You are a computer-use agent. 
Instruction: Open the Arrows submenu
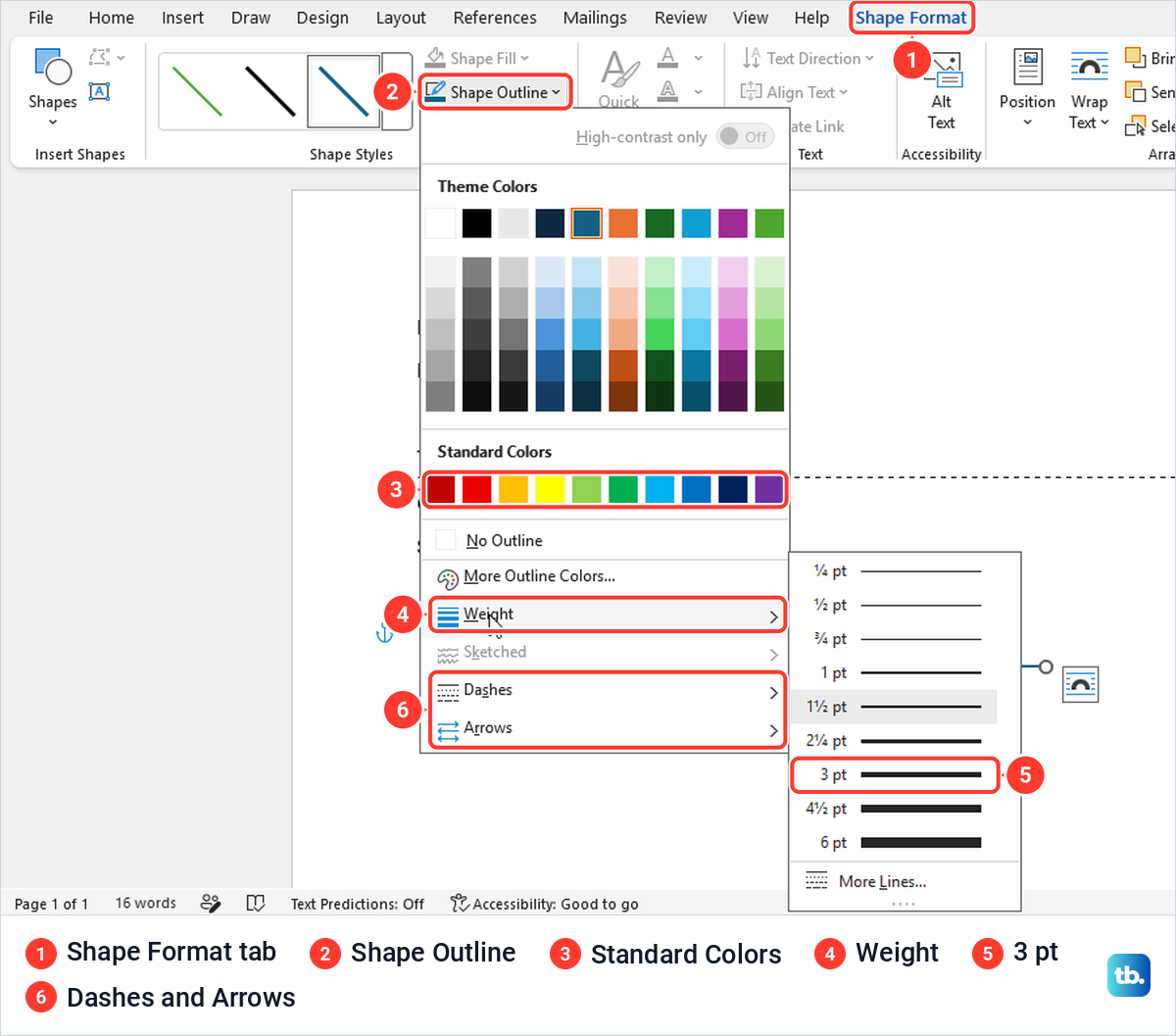[x=607, y=728]
